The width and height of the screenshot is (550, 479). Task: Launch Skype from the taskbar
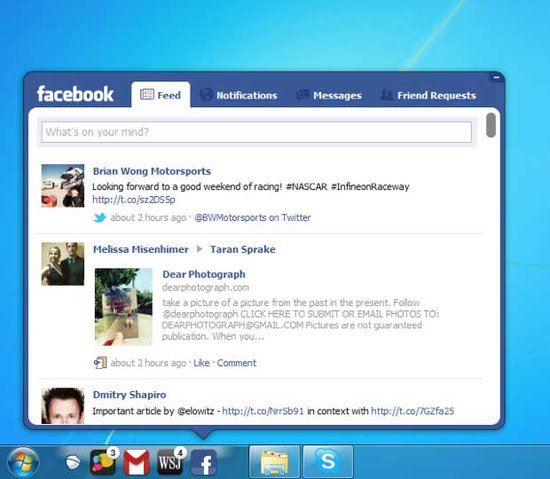pyautogui.click(x=328, y=461)
